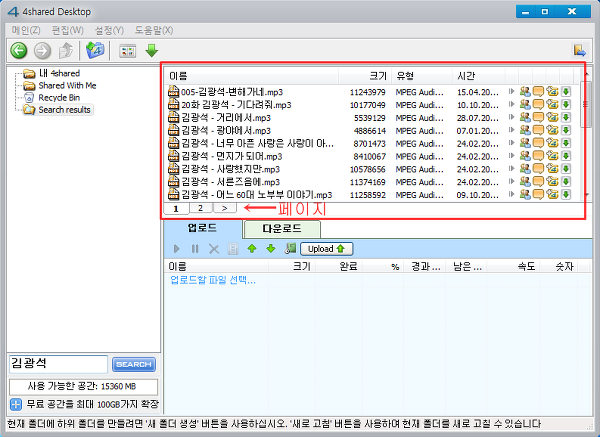Click the icon left of the Upload button
This screenshot has width=600, height=437.
point(290,249)
